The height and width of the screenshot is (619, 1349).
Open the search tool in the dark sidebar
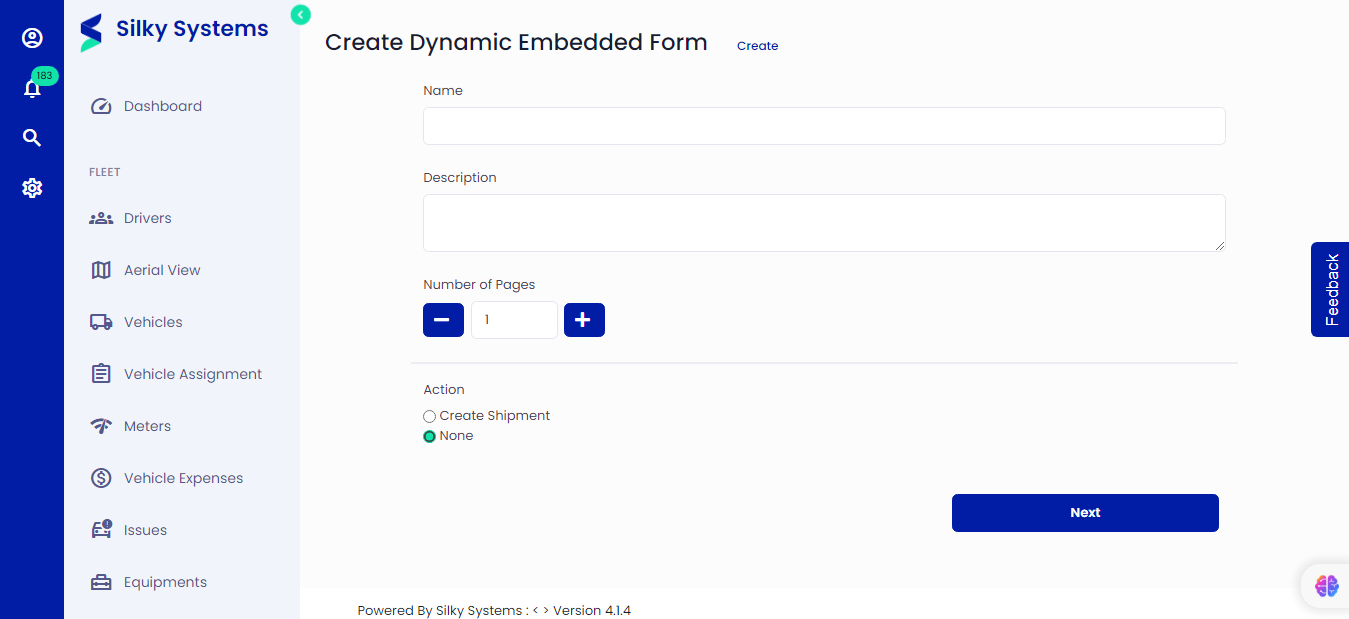tap(32, 137)
